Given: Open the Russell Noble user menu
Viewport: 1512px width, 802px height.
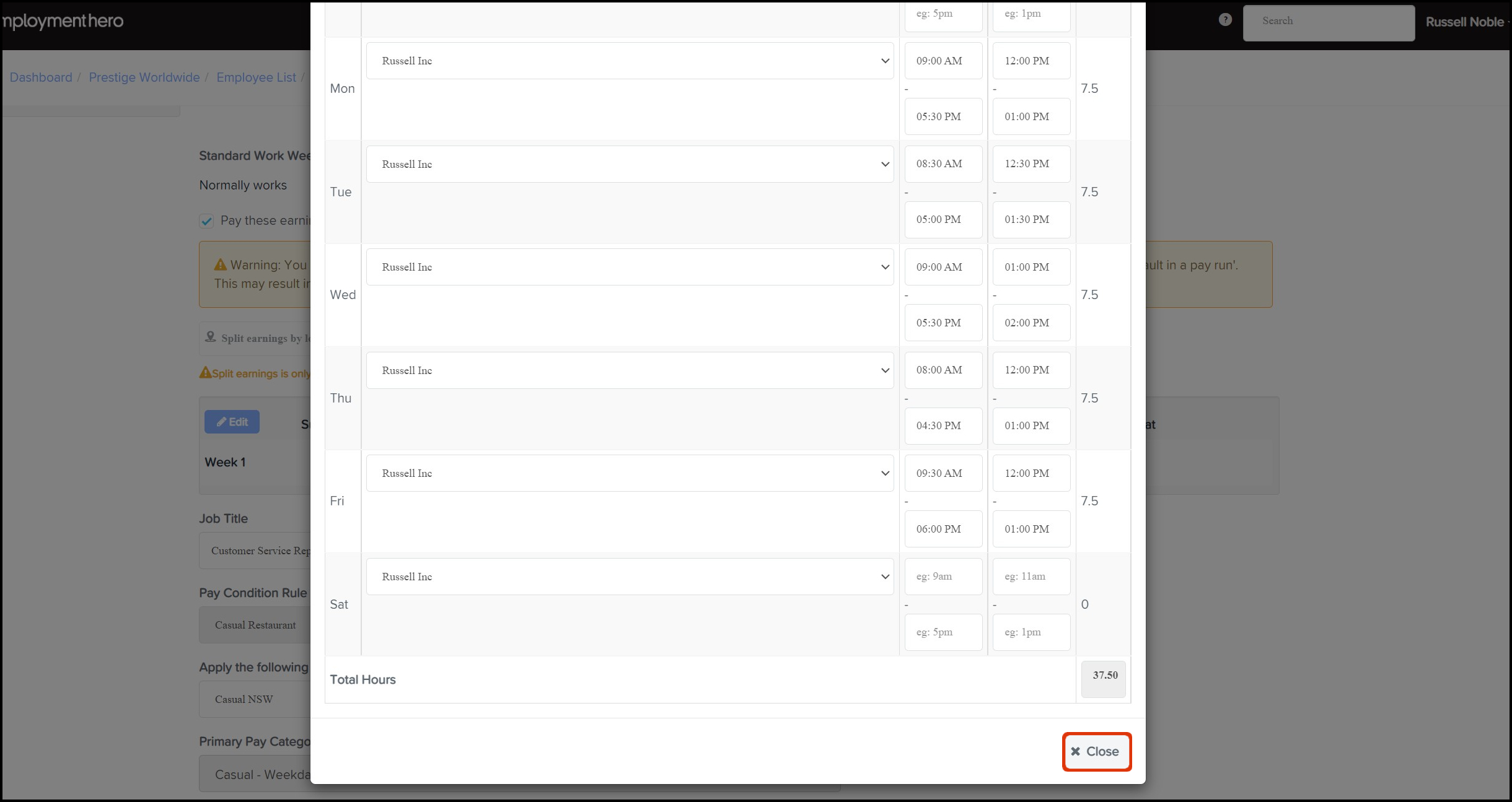Looking at the screenshot, I should point(1466,22).
